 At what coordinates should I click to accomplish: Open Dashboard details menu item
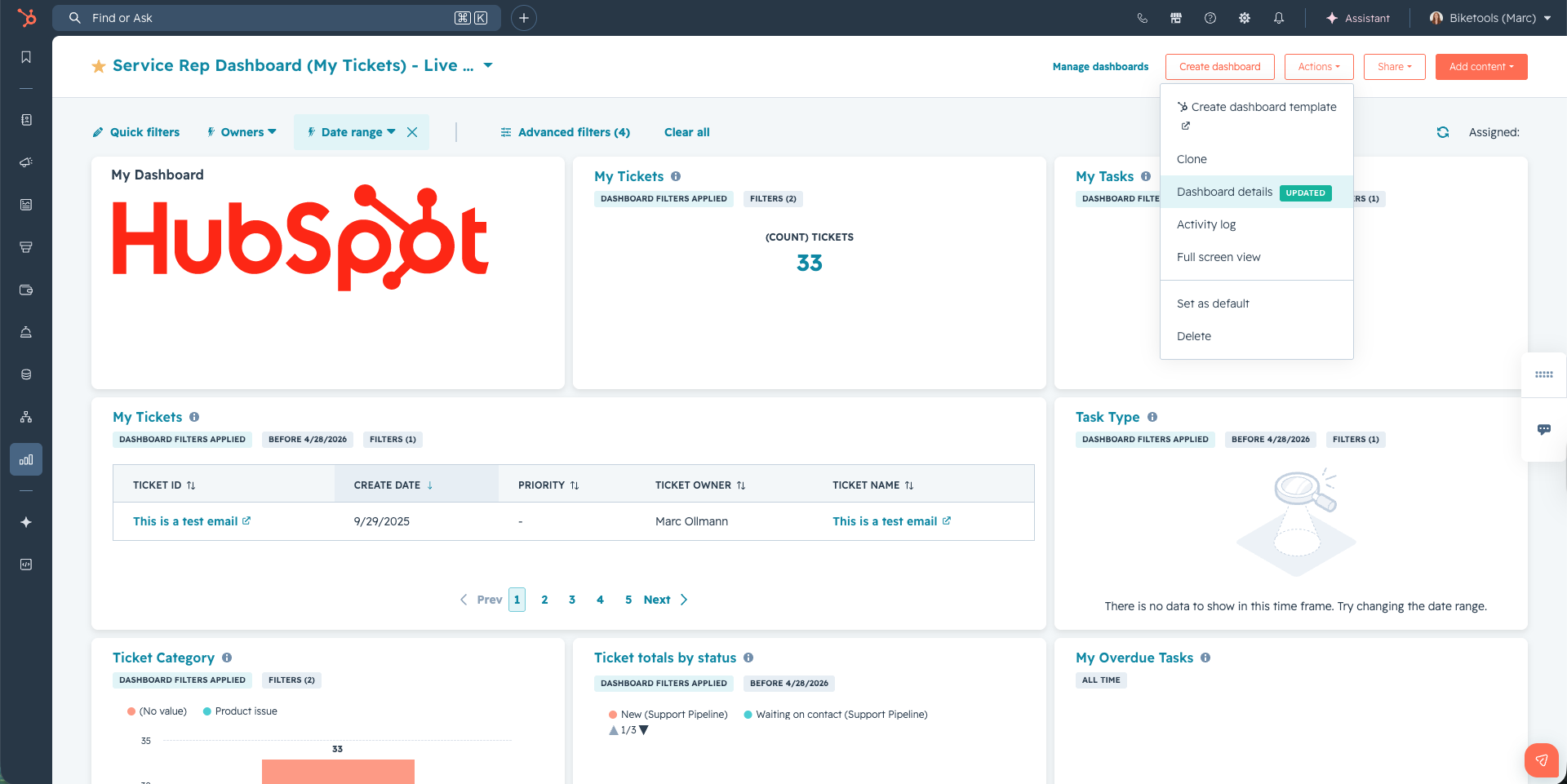tap(1257, 192)
